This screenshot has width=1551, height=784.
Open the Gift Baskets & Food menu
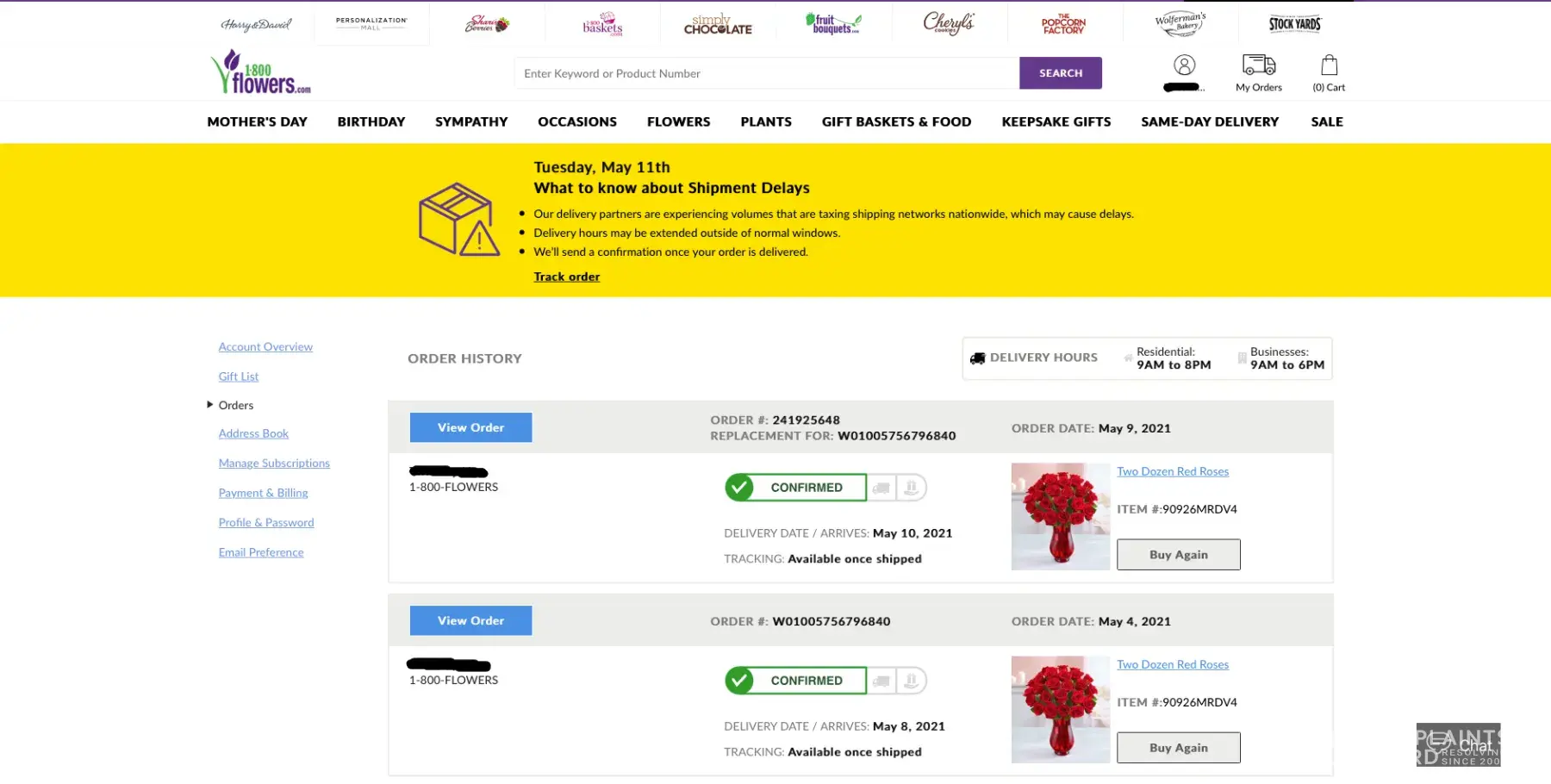[896, 121]
